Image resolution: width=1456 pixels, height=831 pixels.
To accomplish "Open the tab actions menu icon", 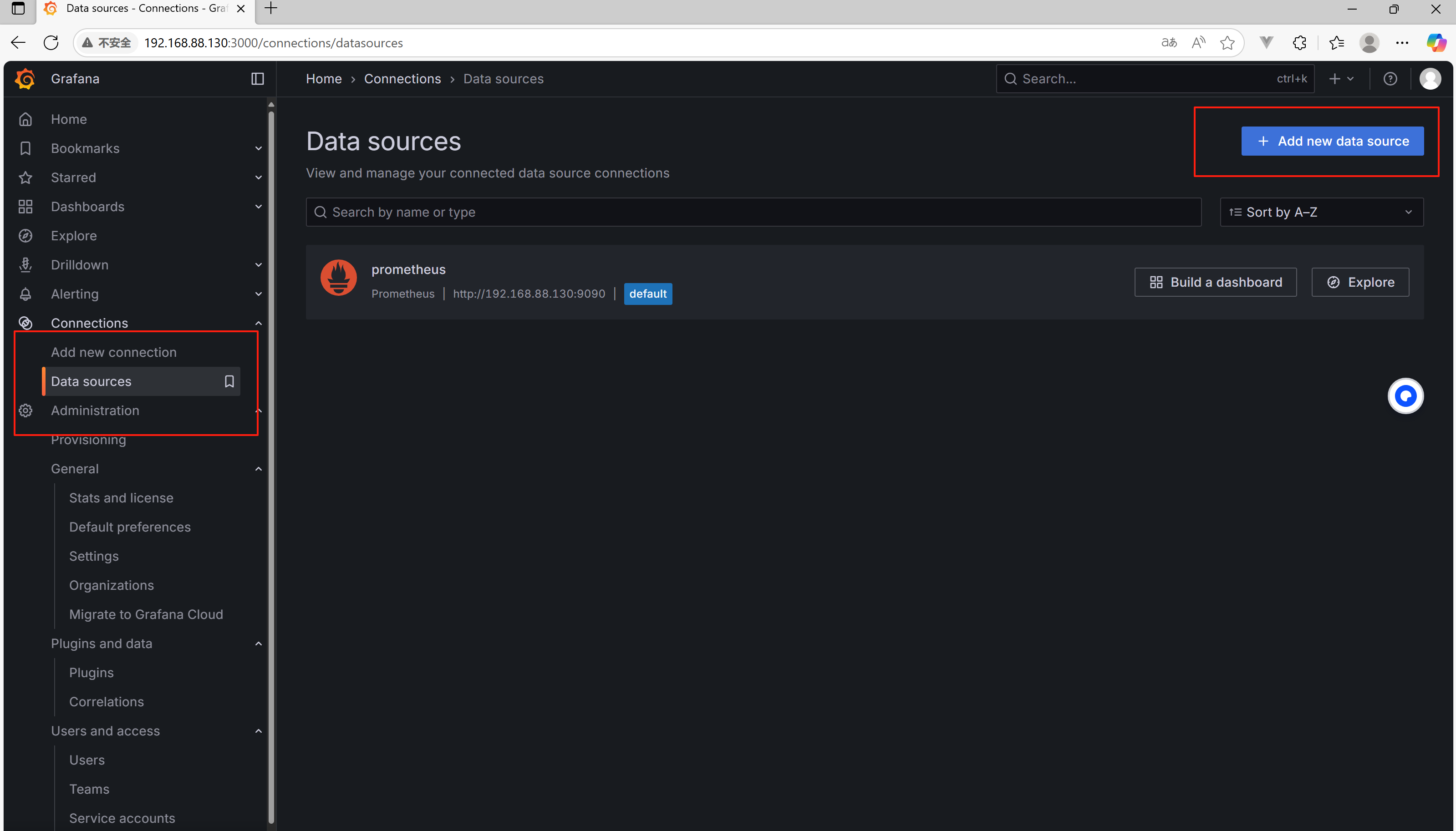I will pos(18,9).
